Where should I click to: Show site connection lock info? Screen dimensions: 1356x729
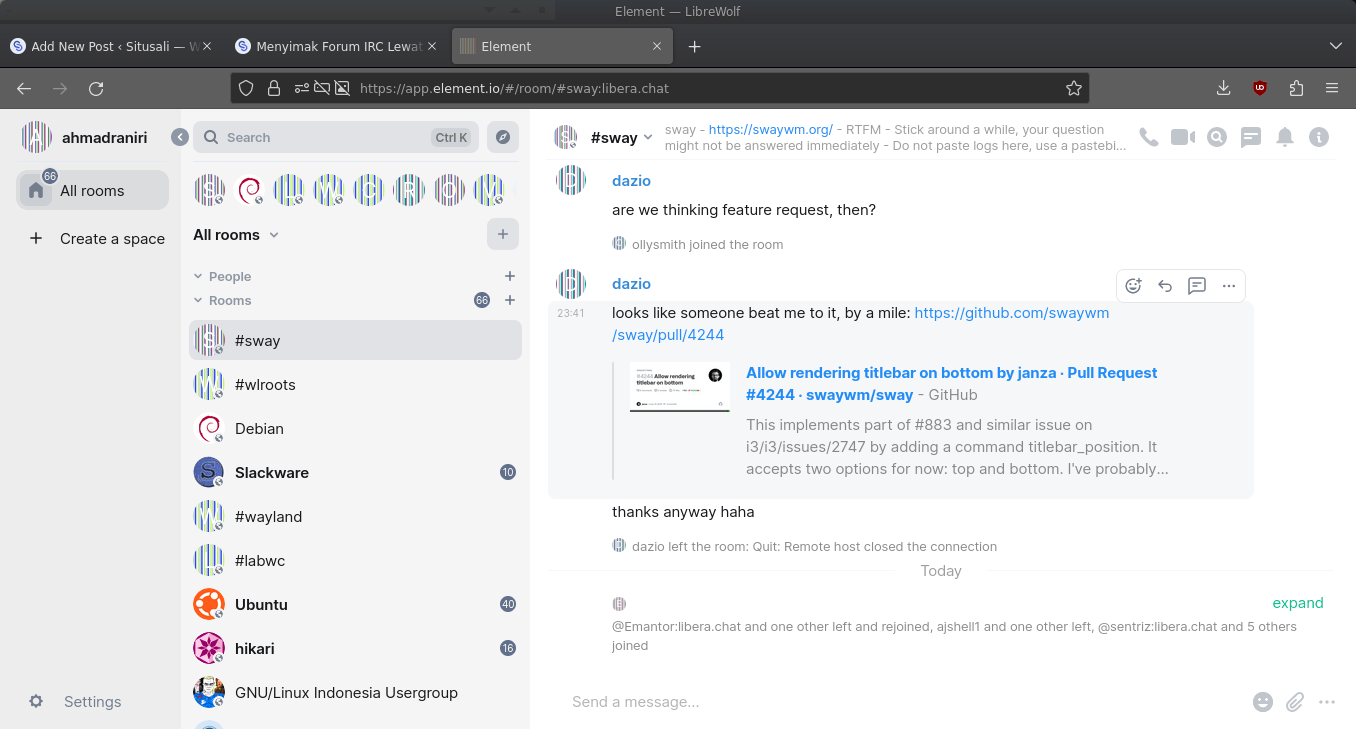[273, 88]
